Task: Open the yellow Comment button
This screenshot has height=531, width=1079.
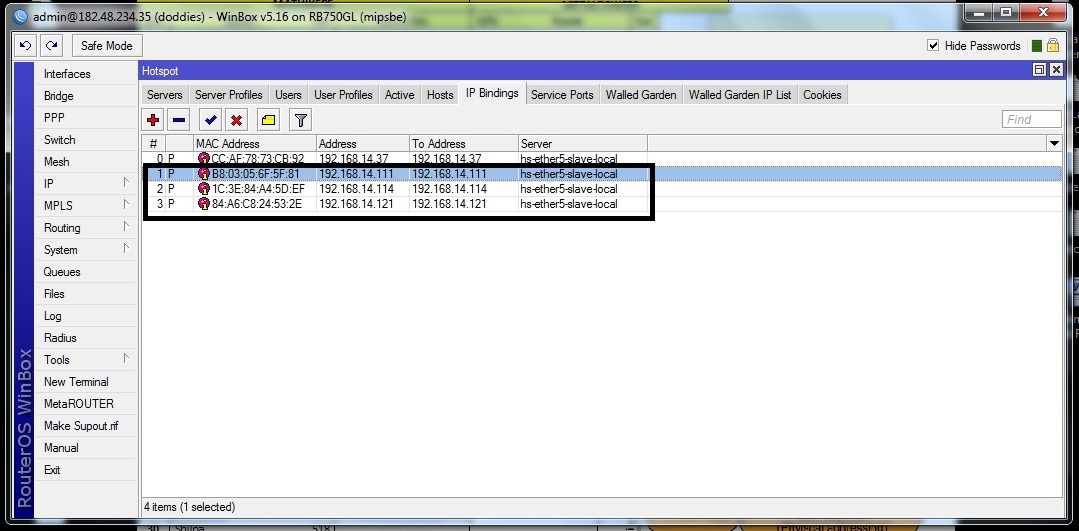Action: pos(268,120)
